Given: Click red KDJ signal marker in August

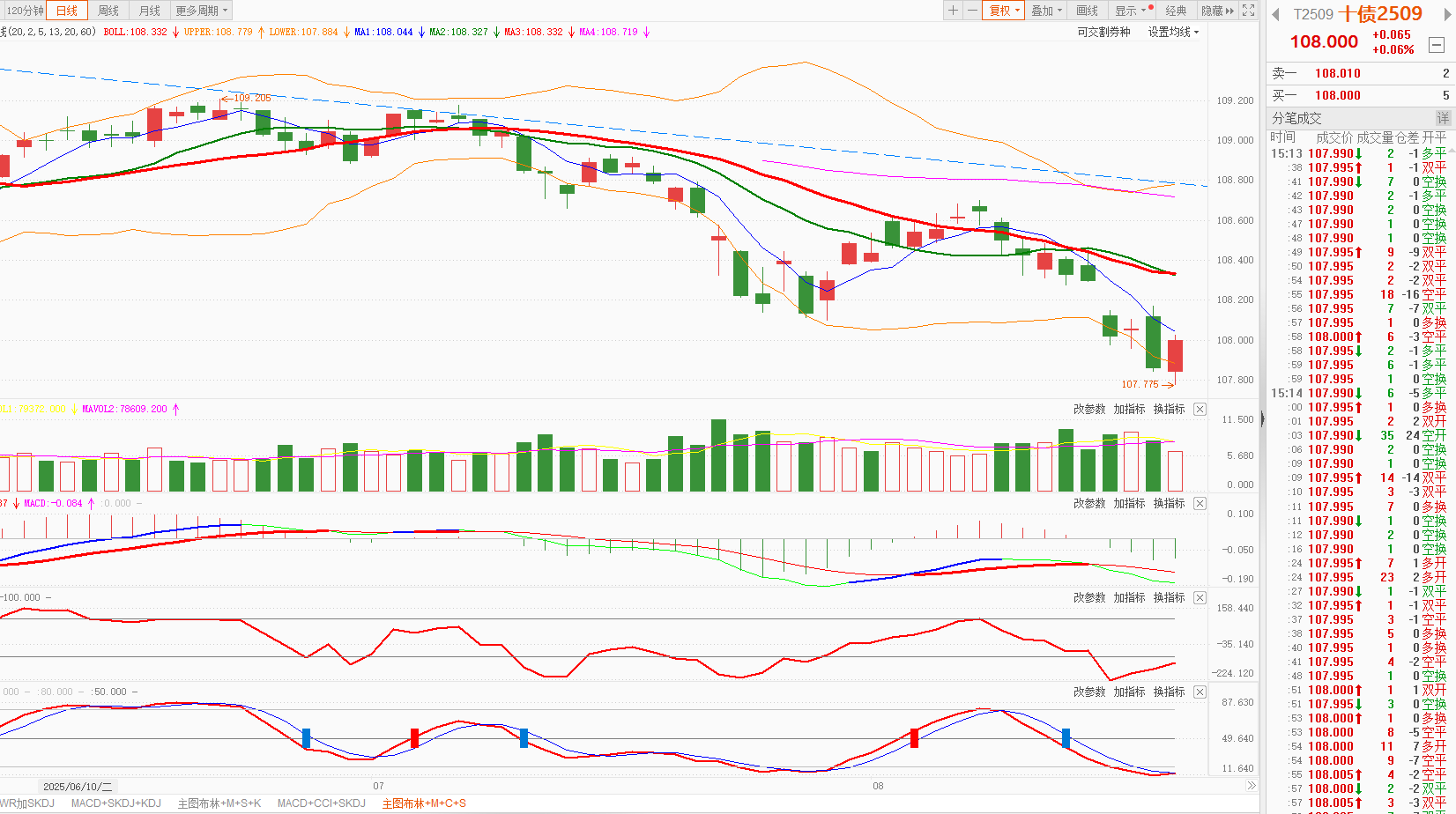Looking at the screenshot, I should tap(914, 737).
